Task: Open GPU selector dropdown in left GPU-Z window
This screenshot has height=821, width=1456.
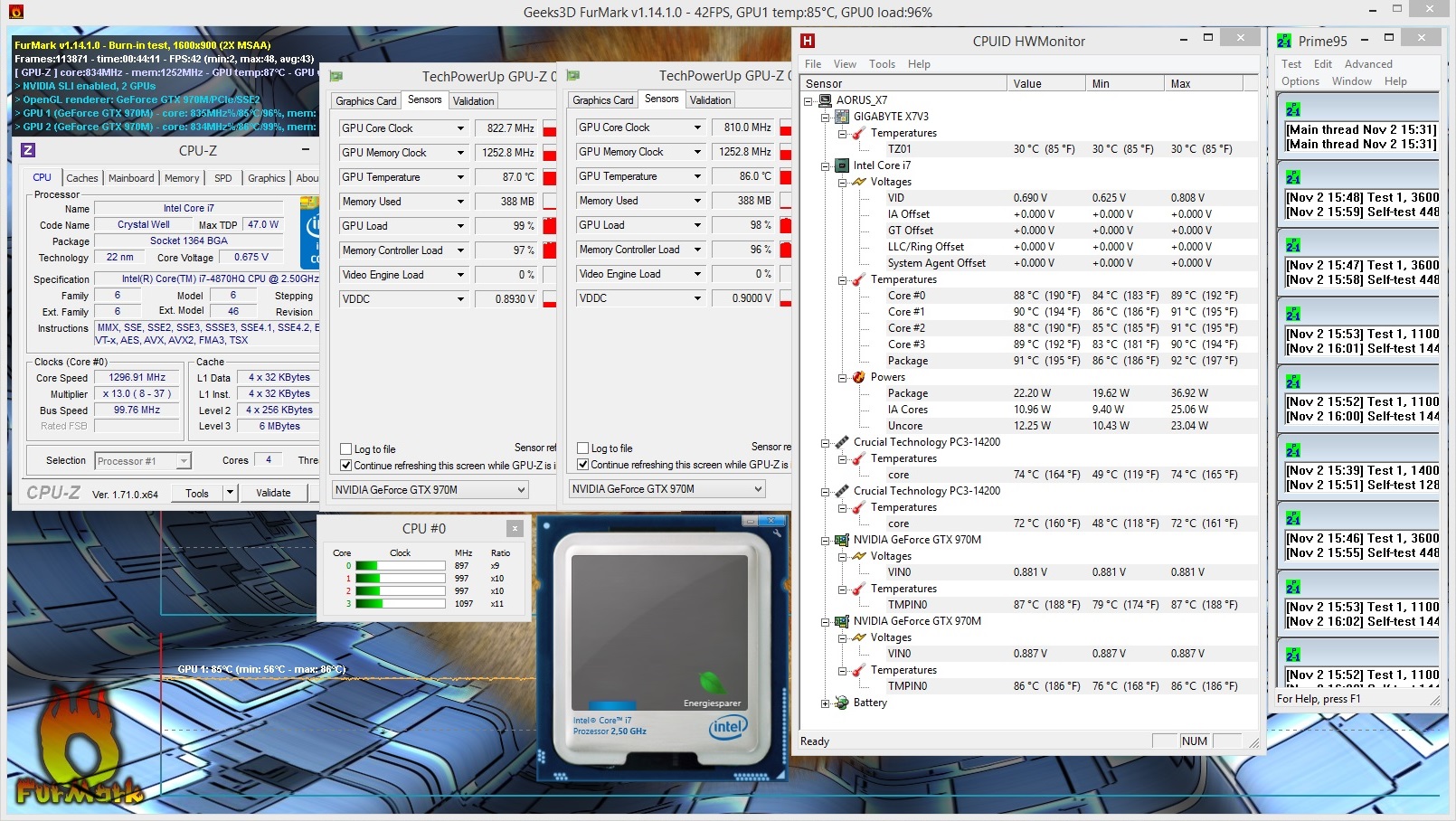Action: click(521, 490)
